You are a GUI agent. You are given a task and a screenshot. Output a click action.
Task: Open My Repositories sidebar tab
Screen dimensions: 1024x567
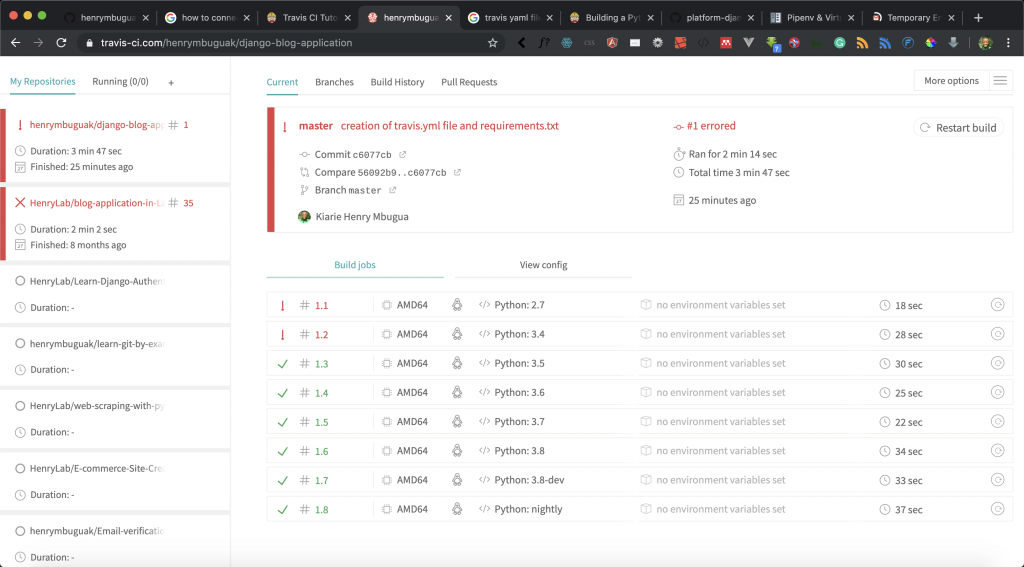[x=42, y=82]
